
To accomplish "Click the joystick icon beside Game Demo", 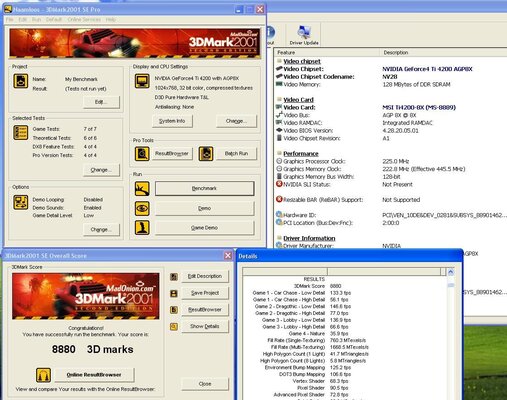I will 142,228.
